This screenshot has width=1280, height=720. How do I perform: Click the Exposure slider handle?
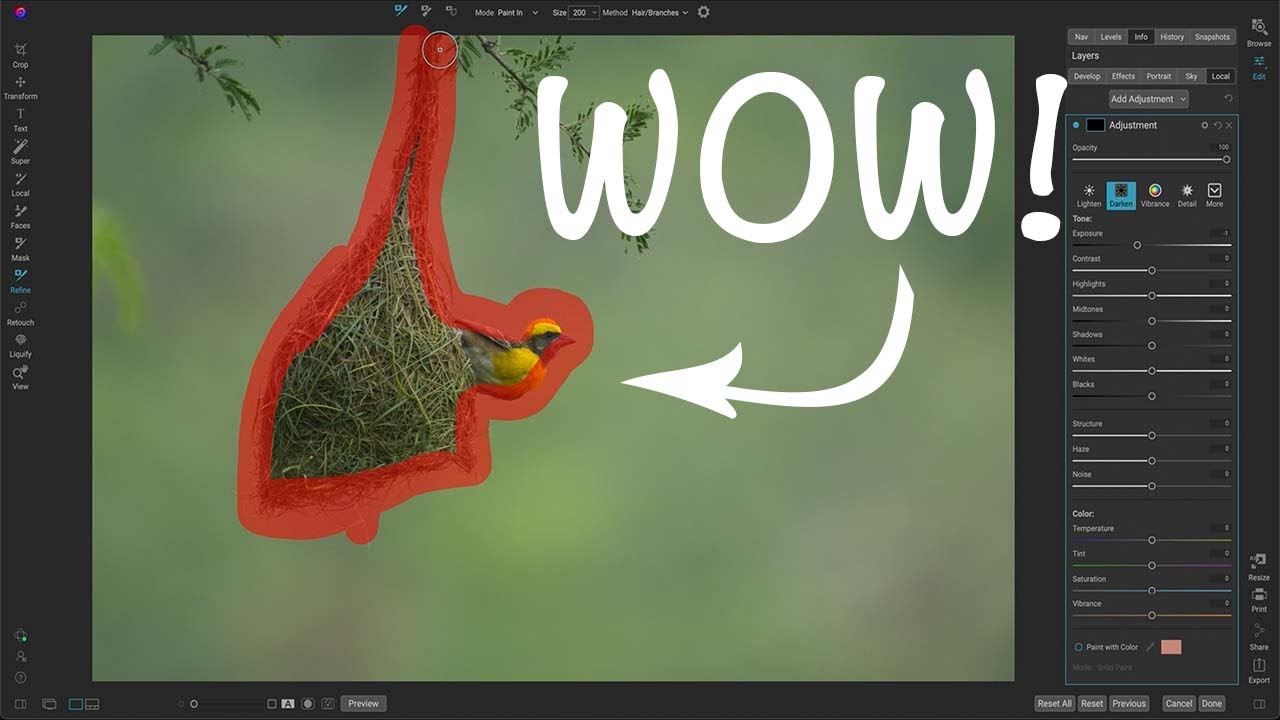1137,245
